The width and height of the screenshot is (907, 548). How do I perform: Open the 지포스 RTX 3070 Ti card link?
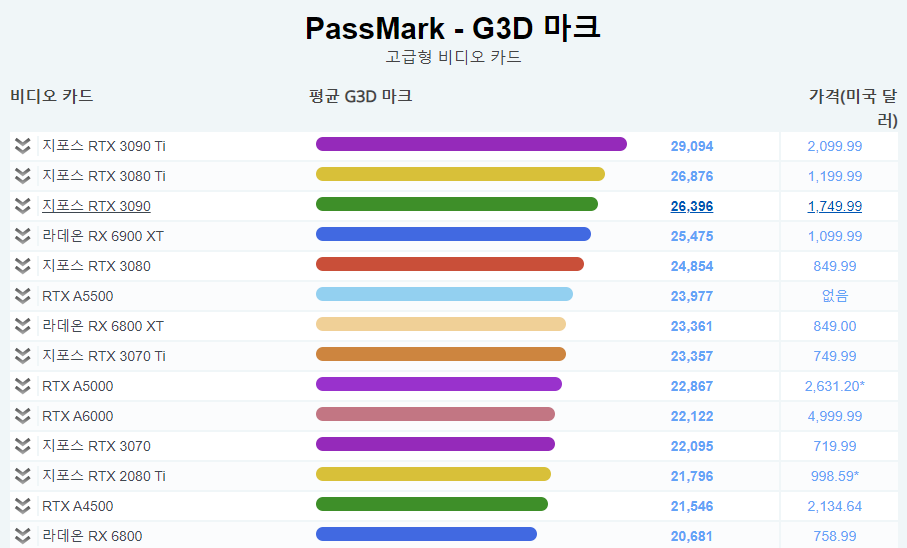104,356
